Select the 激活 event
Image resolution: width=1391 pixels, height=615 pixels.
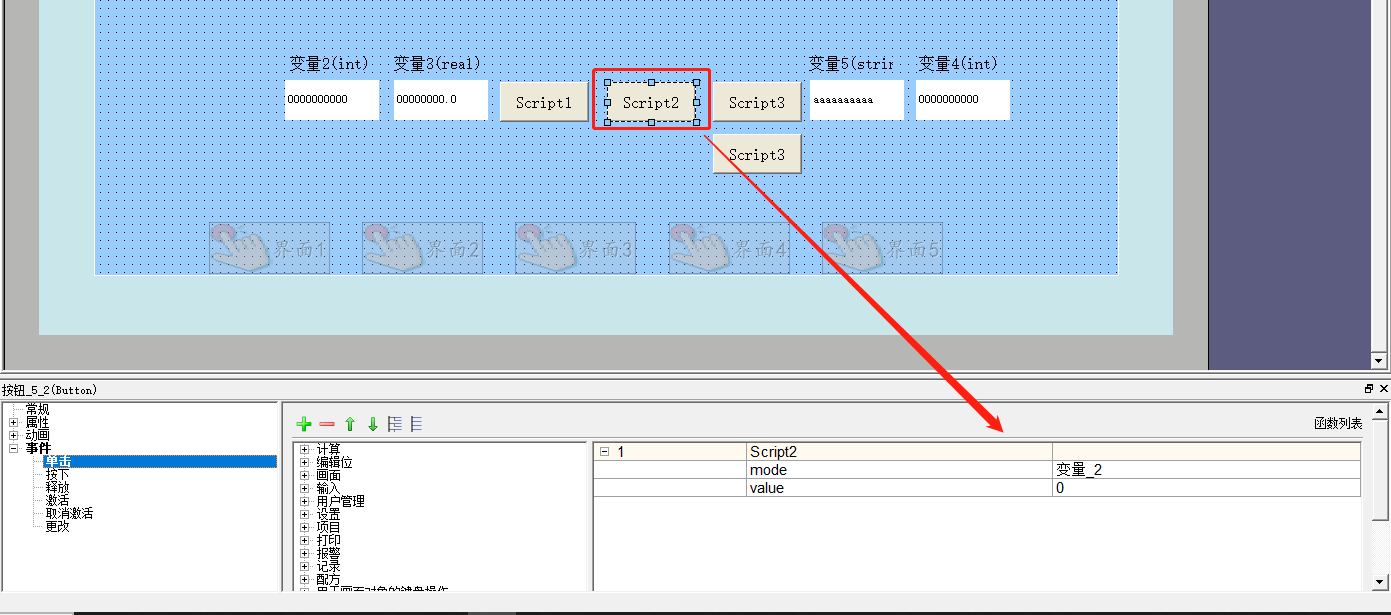click(x=58, y=500)
